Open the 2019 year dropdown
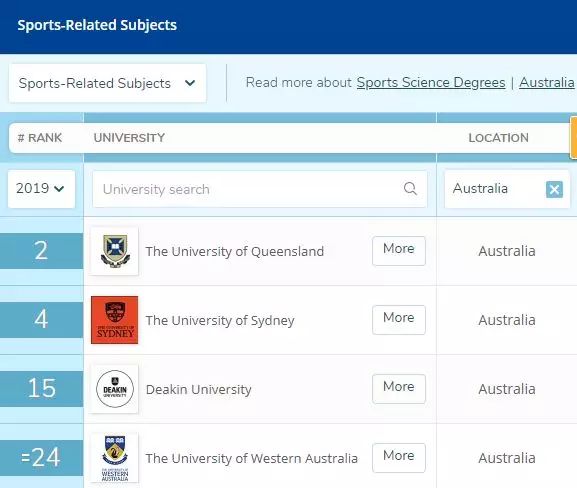The width and height of the screenshot is (577, 488). point(41,189)
